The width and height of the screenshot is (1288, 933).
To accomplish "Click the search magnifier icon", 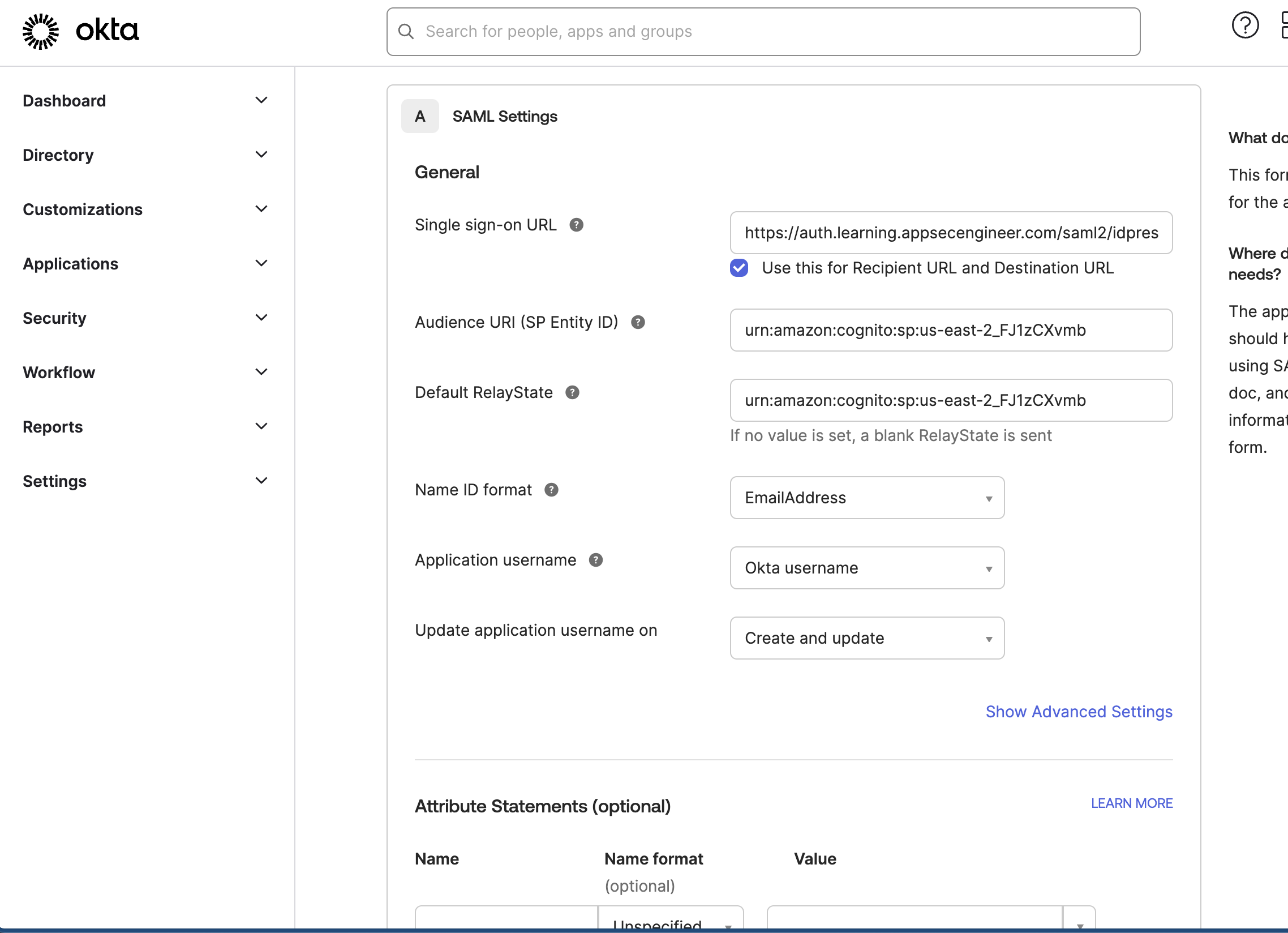I will [x=406, y=31].
